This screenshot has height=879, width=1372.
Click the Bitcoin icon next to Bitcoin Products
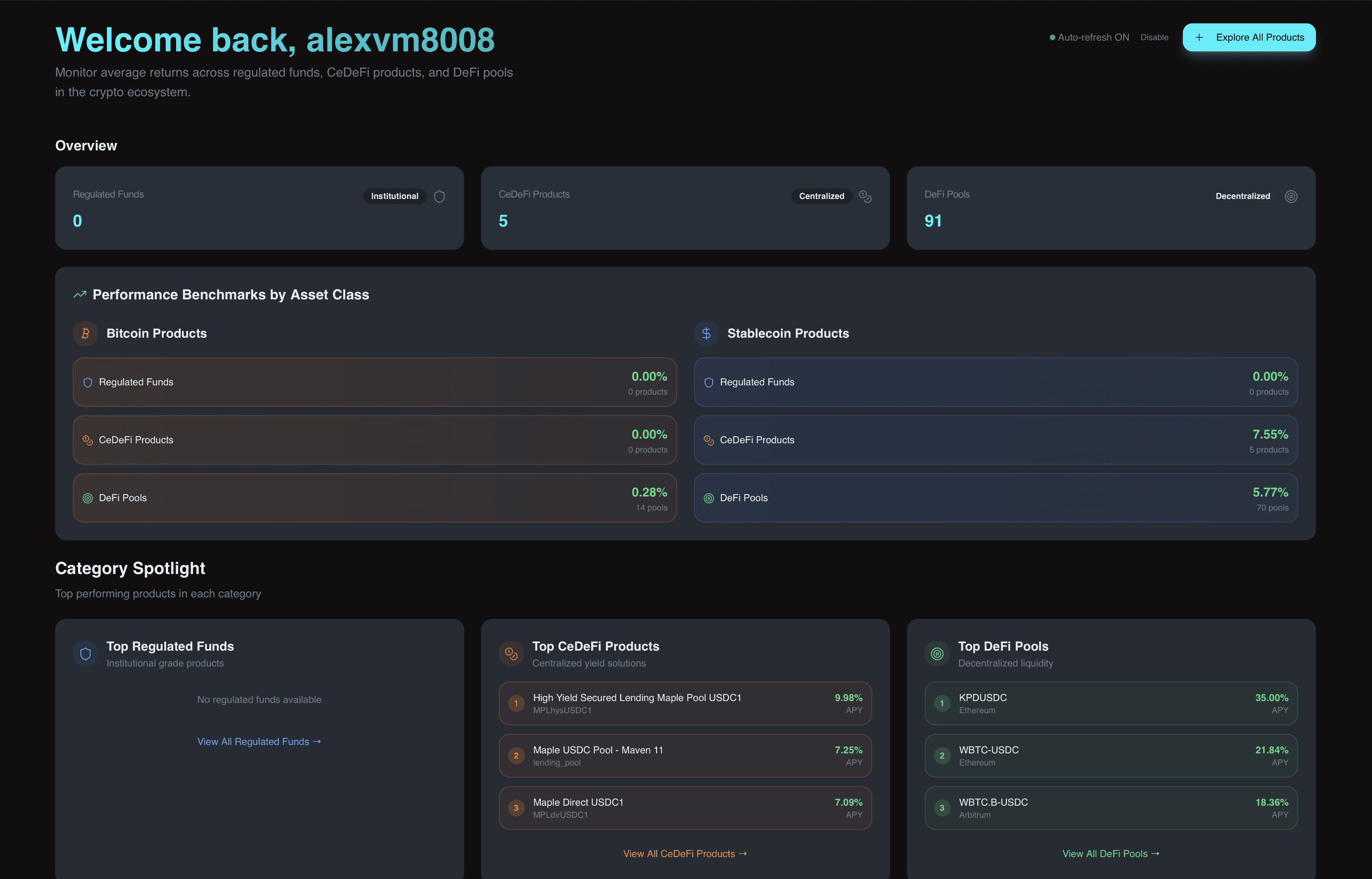tap(85, 333)
